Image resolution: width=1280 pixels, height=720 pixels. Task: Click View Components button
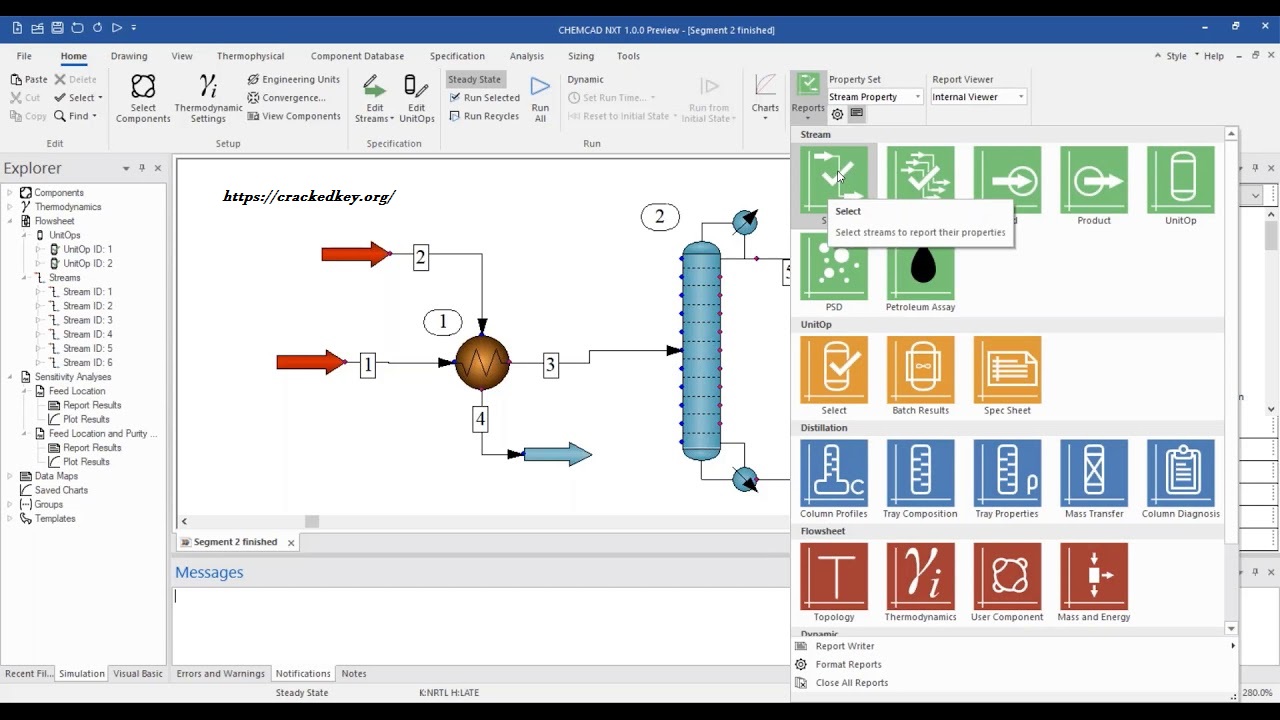294,116
